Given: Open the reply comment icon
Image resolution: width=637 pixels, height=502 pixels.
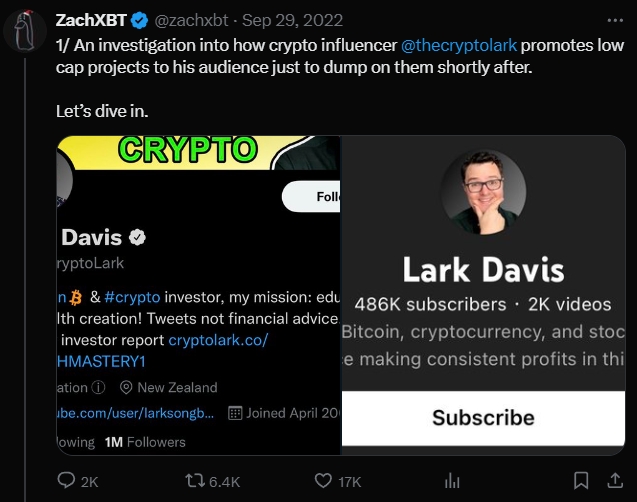Looking at the screenshot, I should (x=66, y=480).
